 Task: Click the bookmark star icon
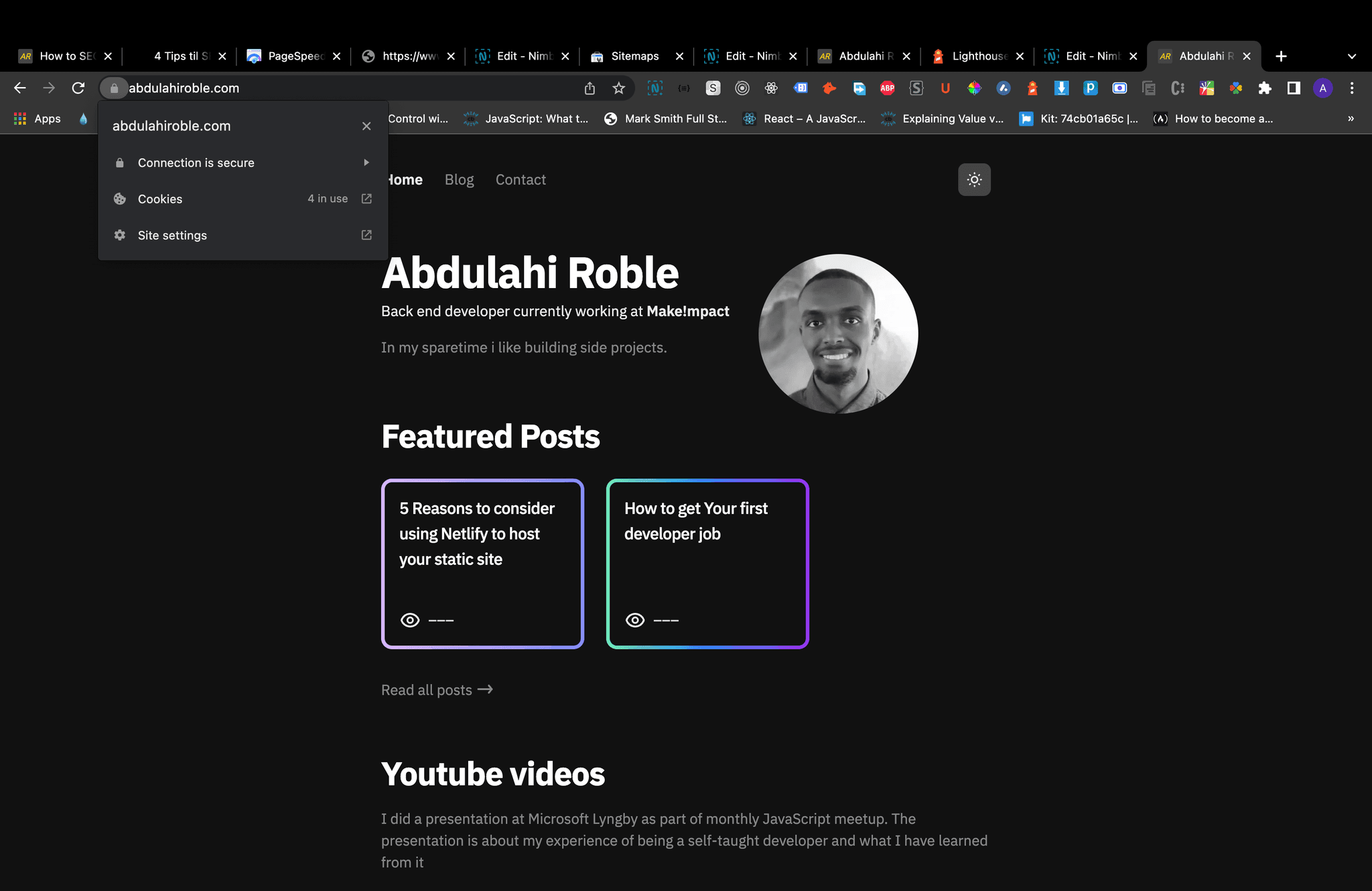tap(618, 88)
